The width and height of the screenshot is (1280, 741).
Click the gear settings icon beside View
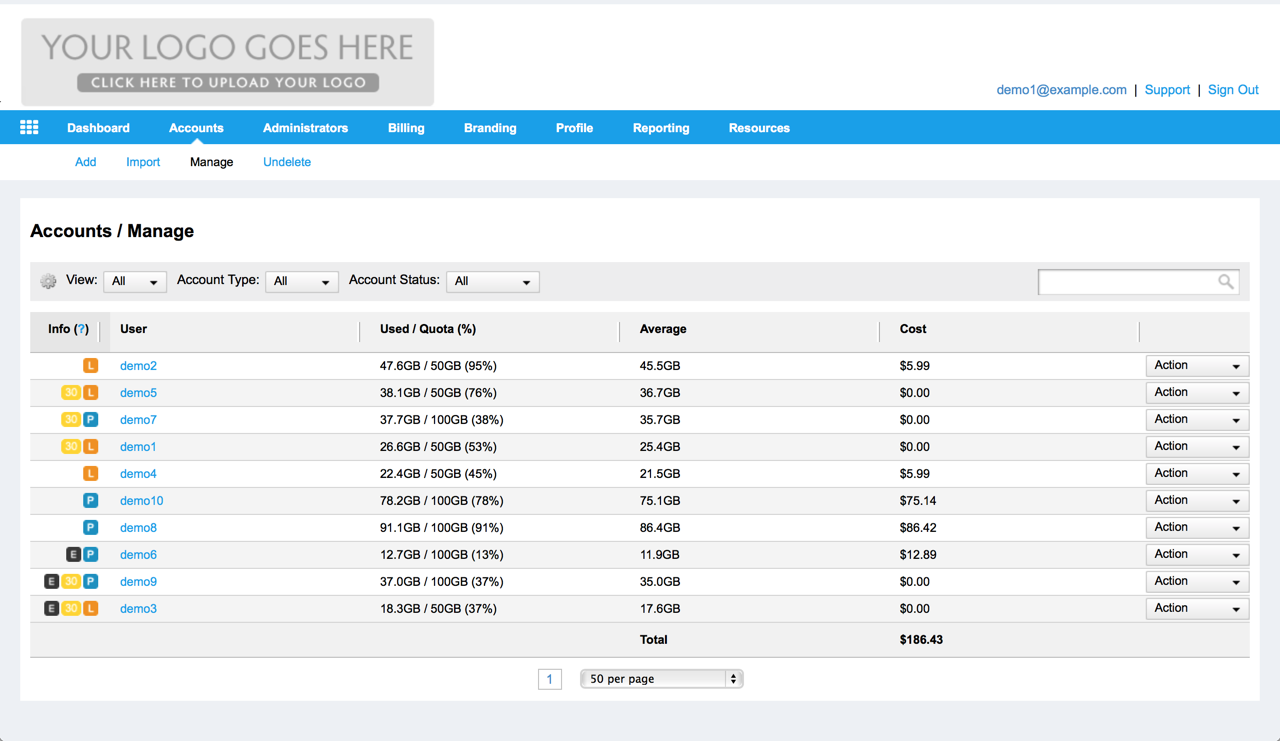(x=48, y=282)
